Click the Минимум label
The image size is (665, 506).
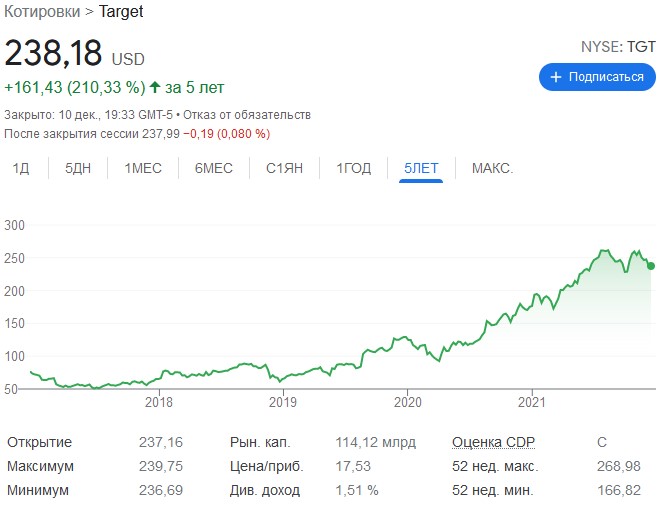pyautogui.click(x=38, y=490)
